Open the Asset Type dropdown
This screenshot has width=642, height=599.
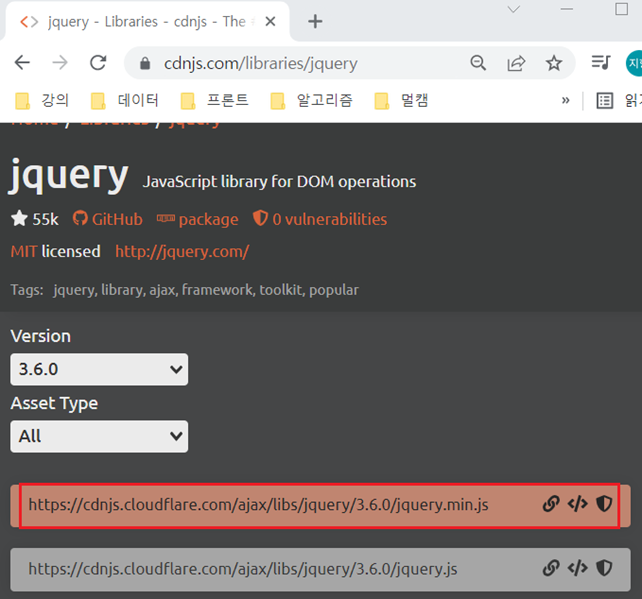99,436
